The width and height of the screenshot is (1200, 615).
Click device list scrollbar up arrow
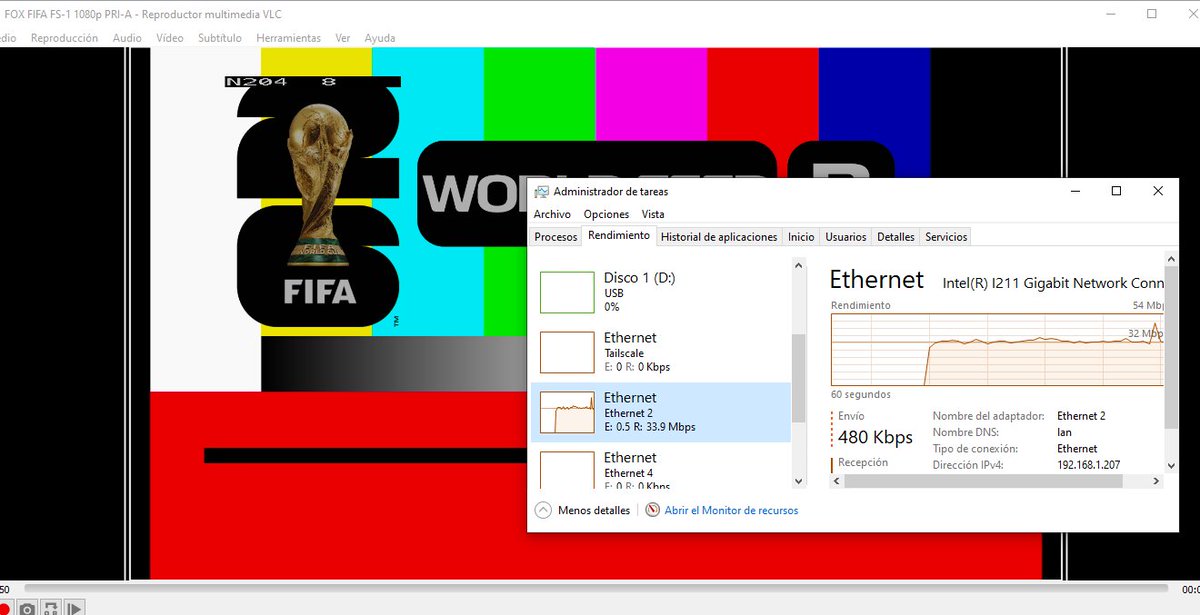coord(799,266)
